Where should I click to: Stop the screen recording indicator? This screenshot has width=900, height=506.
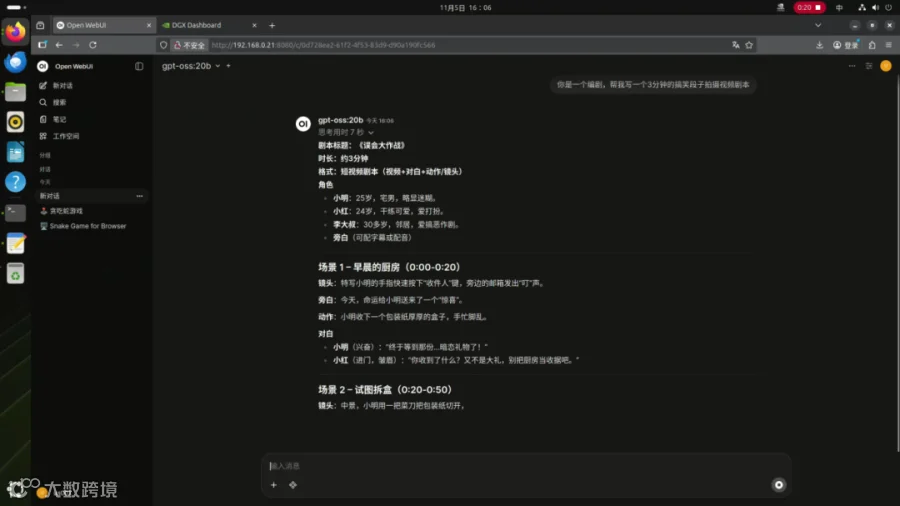(x=809, y=7)
